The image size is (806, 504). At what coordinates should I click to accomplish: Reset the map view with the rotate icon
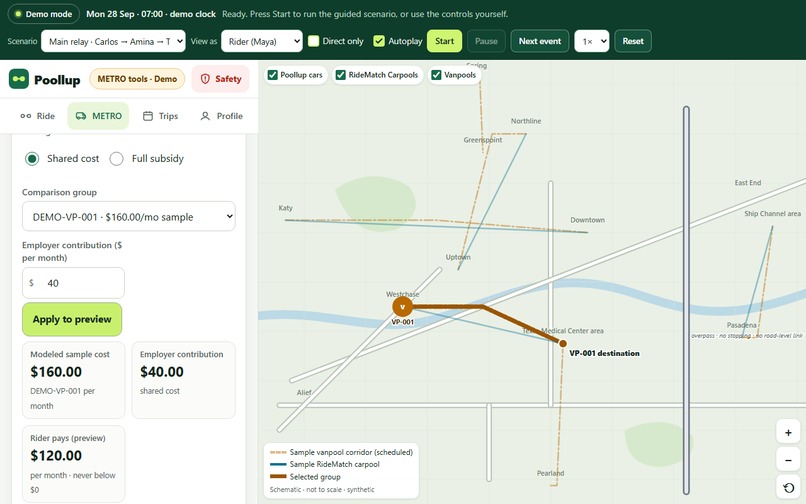point(788,488)
